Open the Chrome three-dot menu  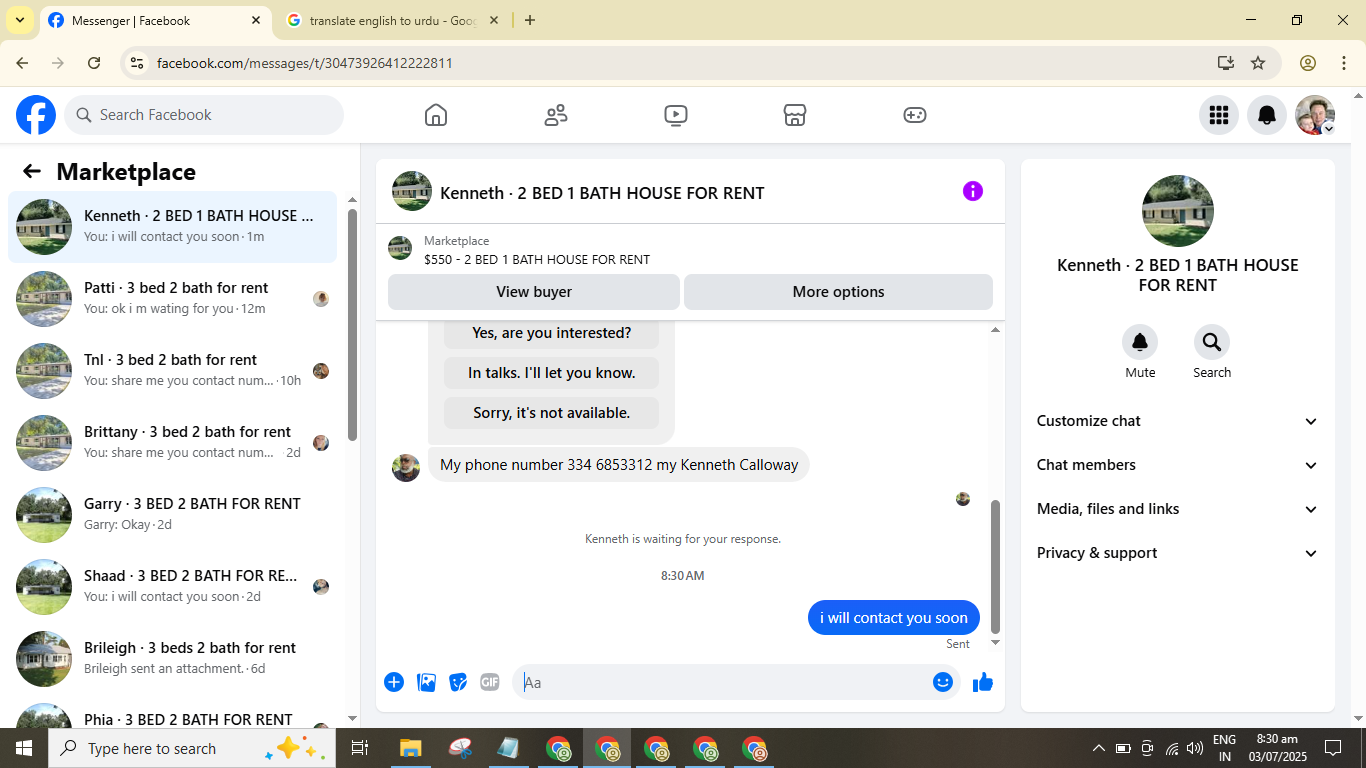[1344, 63]
